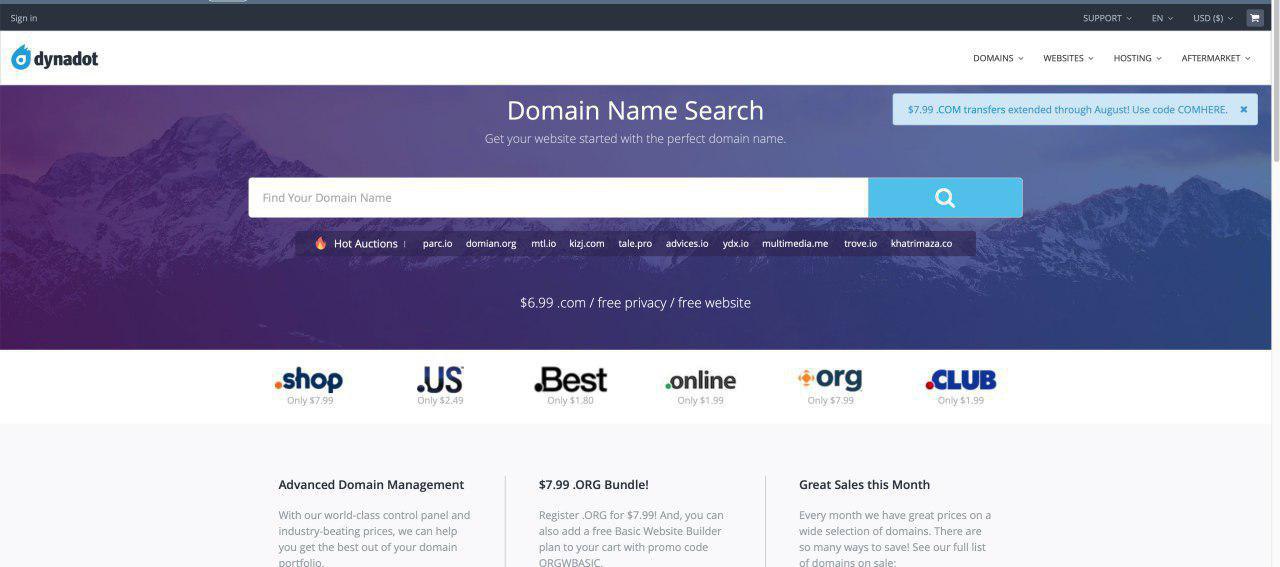1280x567 pixels.
Task: Click the Hot Auctions flame icon
Action: tap(320, 243)
